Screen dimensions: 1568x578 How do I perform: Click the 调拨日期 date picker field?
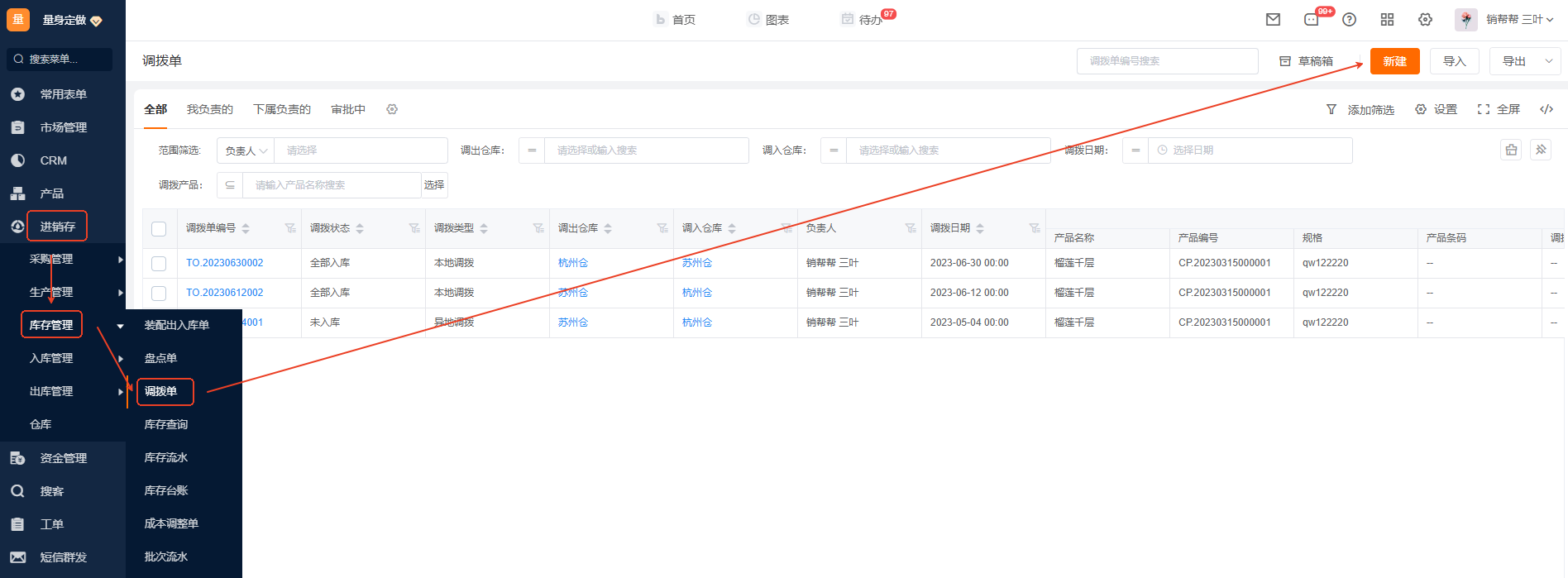1250,150
